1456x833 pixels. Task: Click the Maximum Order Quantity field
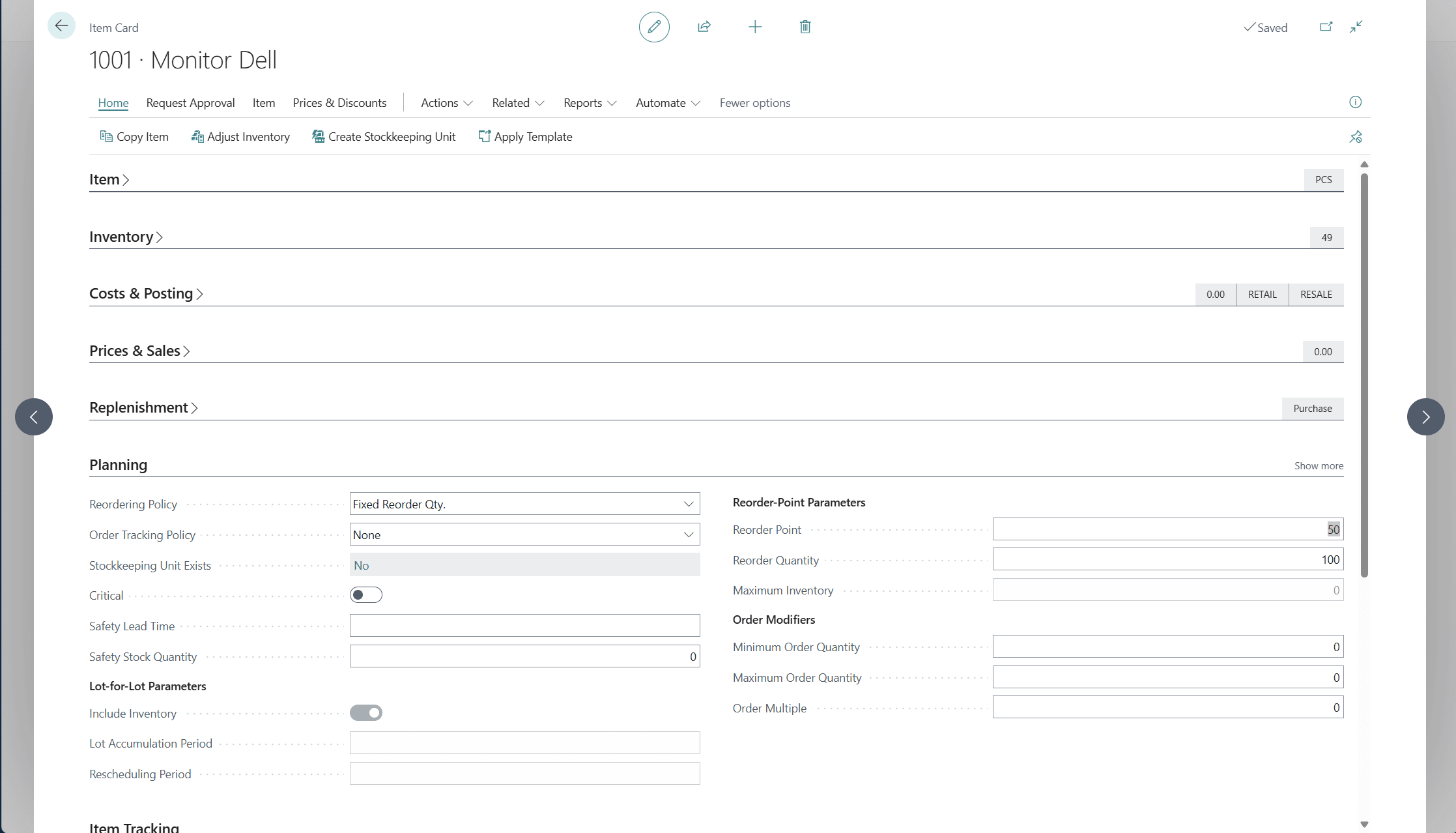pos(1168,677)
